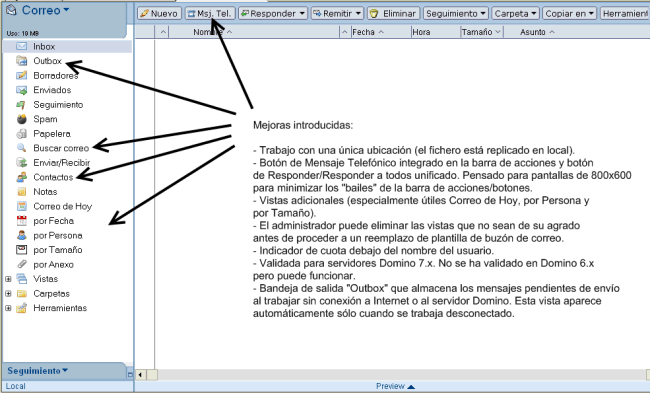The image size is (650, 393).
Task: Open Buscar correo magnifier icon
Action: [22, 148]
